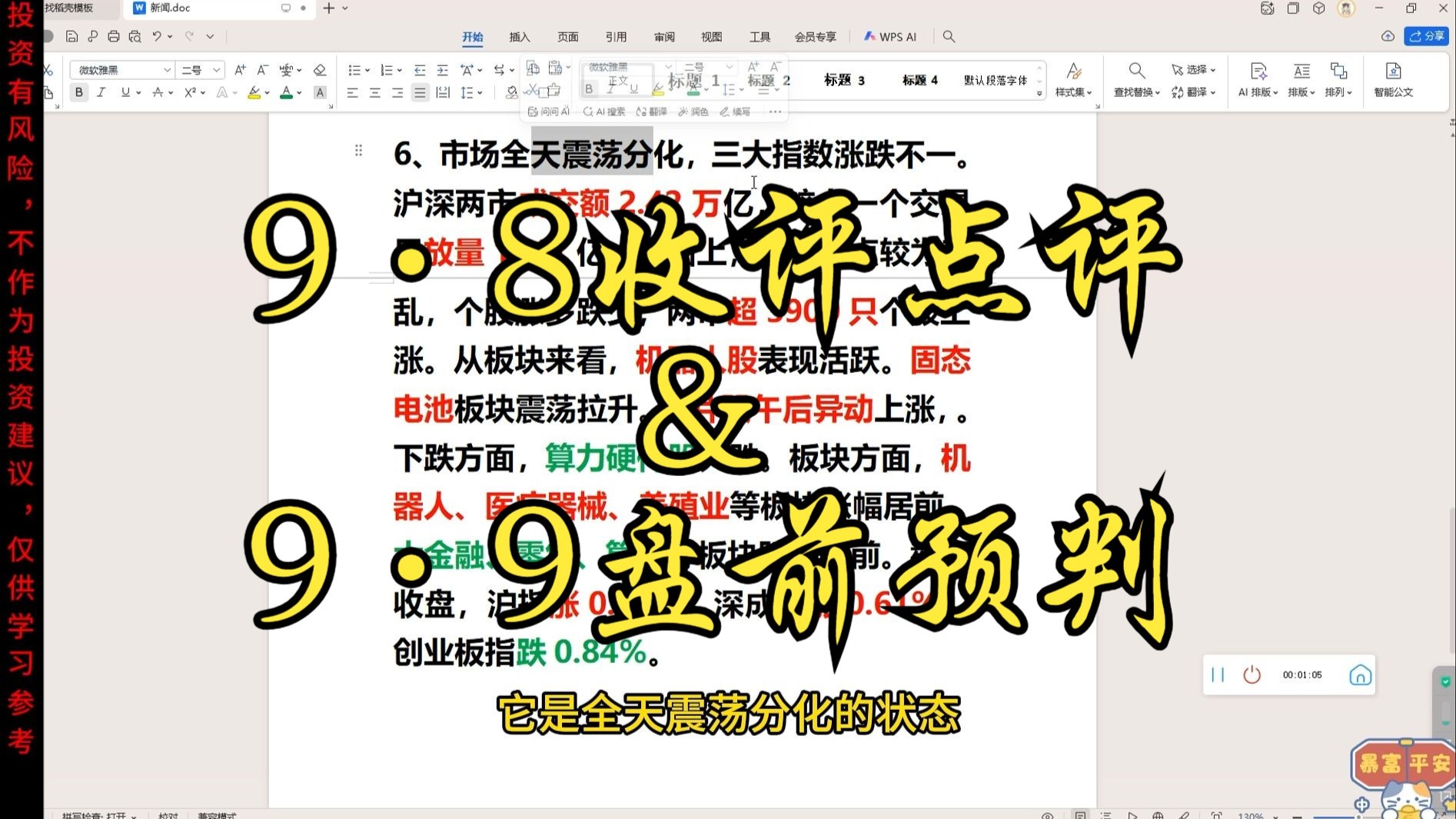
Task: Open 会员专享 member benefits
Action: pyautogui.click(x=816, y=37)
